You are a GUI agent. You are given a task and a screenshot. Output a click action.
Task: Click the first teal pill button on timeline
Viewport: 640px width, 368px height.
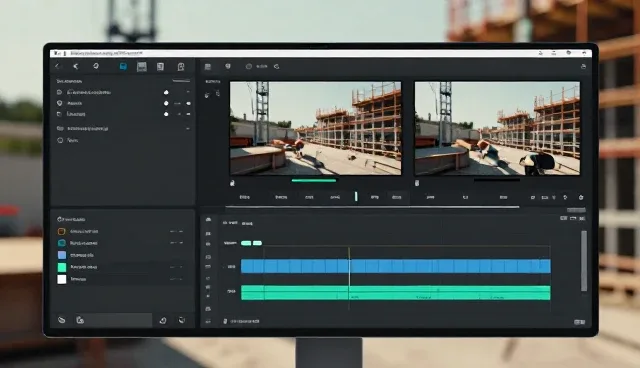[x=246, y=243]
